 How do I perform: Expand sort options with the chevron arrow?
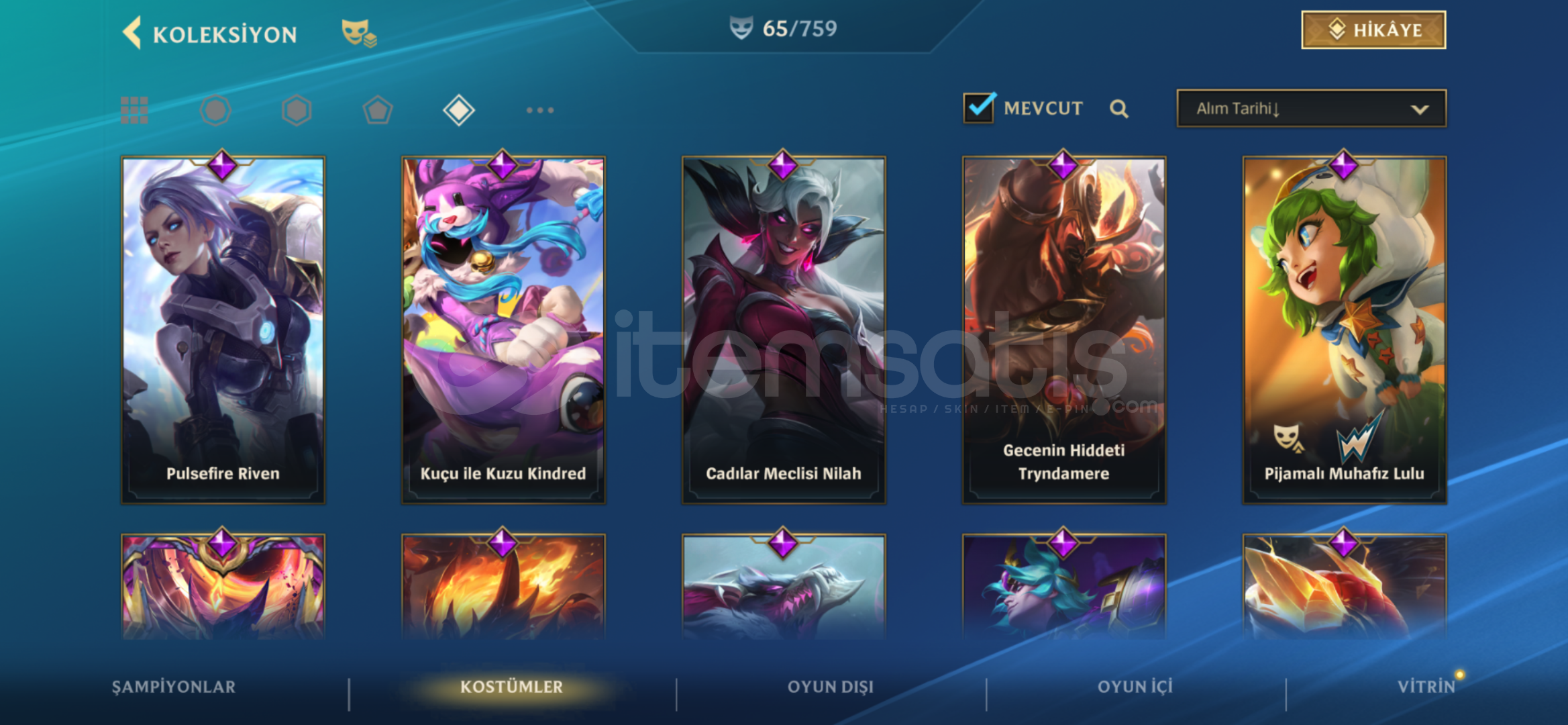coord(1419,109)
